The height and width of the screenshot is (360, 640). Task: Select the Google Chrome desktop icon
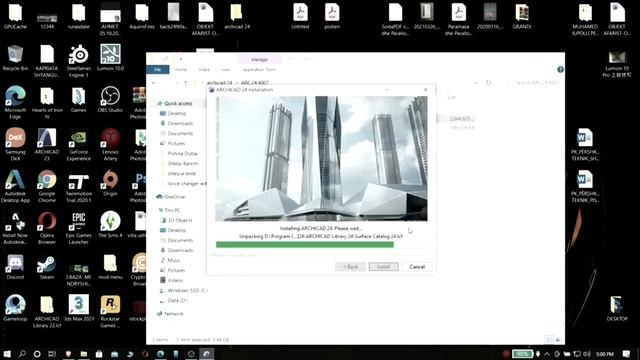coord(47,186)
